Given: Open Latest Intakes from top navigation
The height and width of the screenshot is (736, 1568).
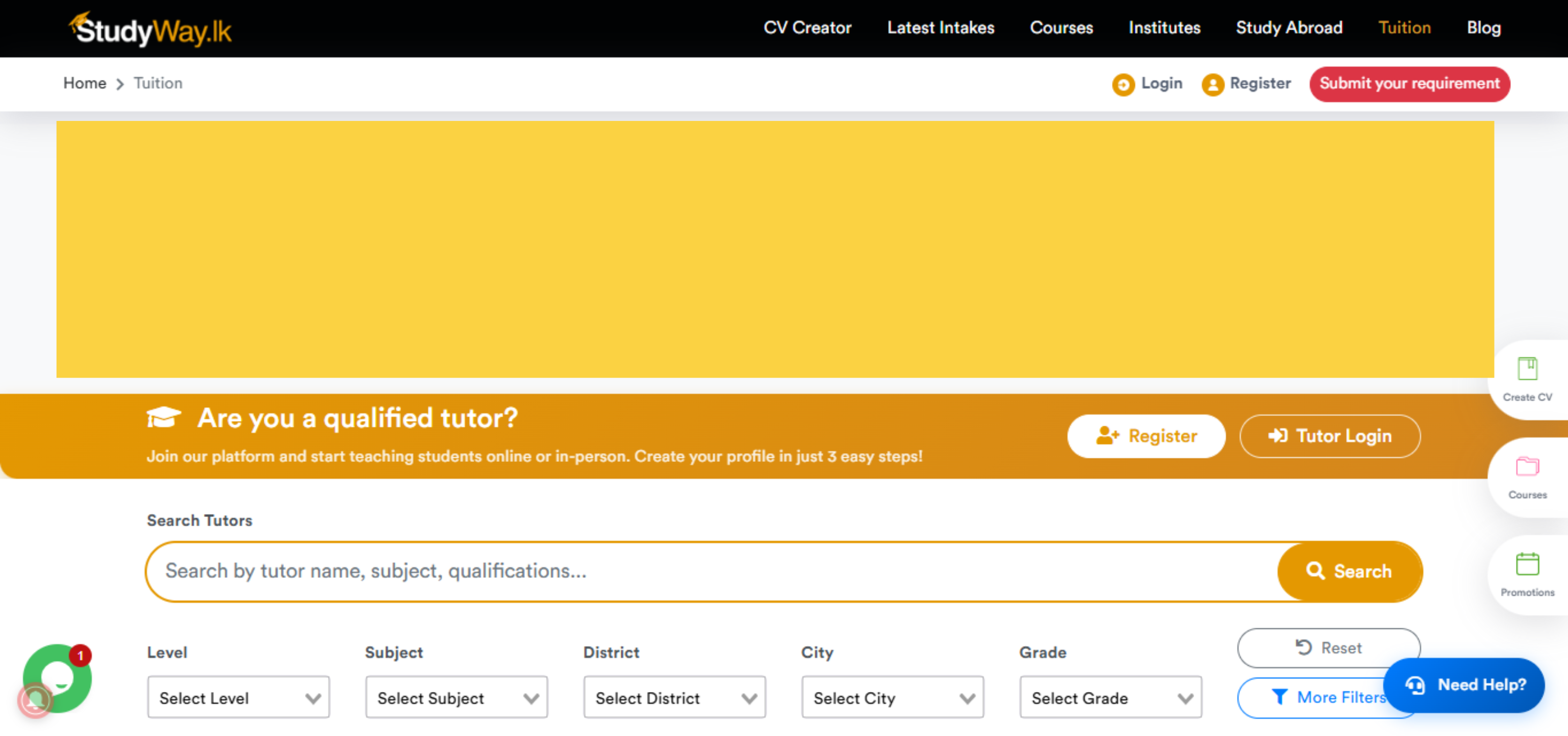Looking at the screenshot, I should 940,28.
